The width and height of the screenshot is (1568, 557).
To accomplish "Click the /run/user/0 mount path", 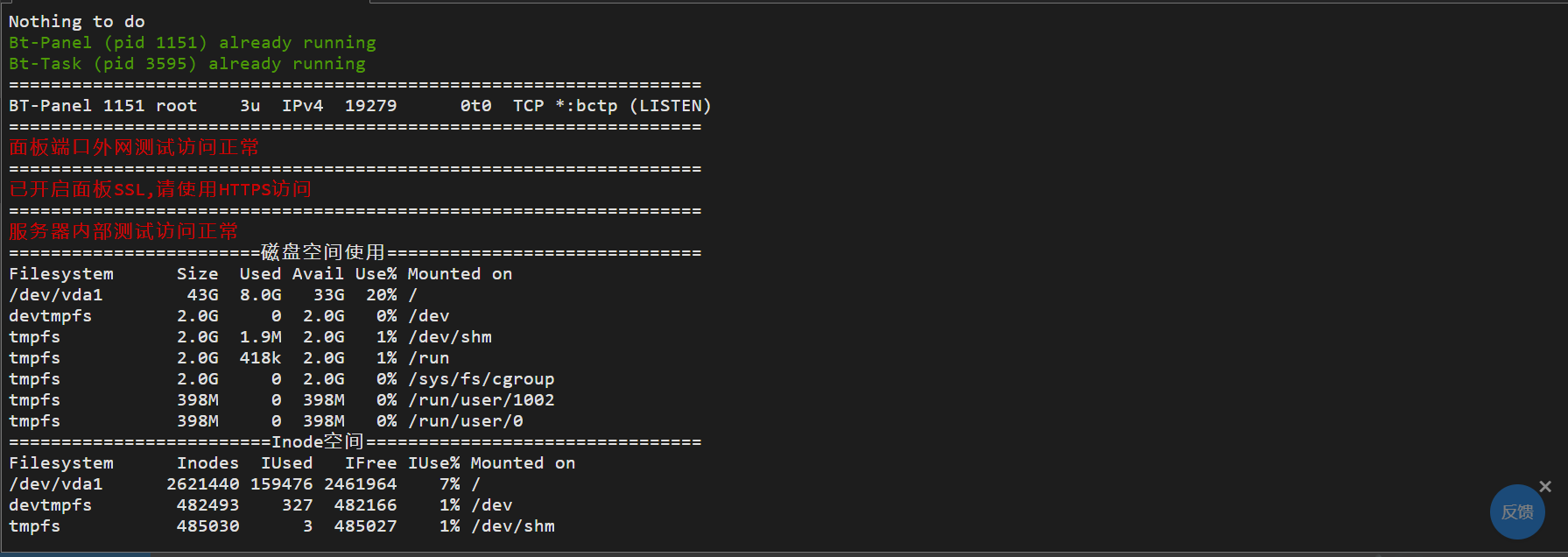I will click(466, 421).
